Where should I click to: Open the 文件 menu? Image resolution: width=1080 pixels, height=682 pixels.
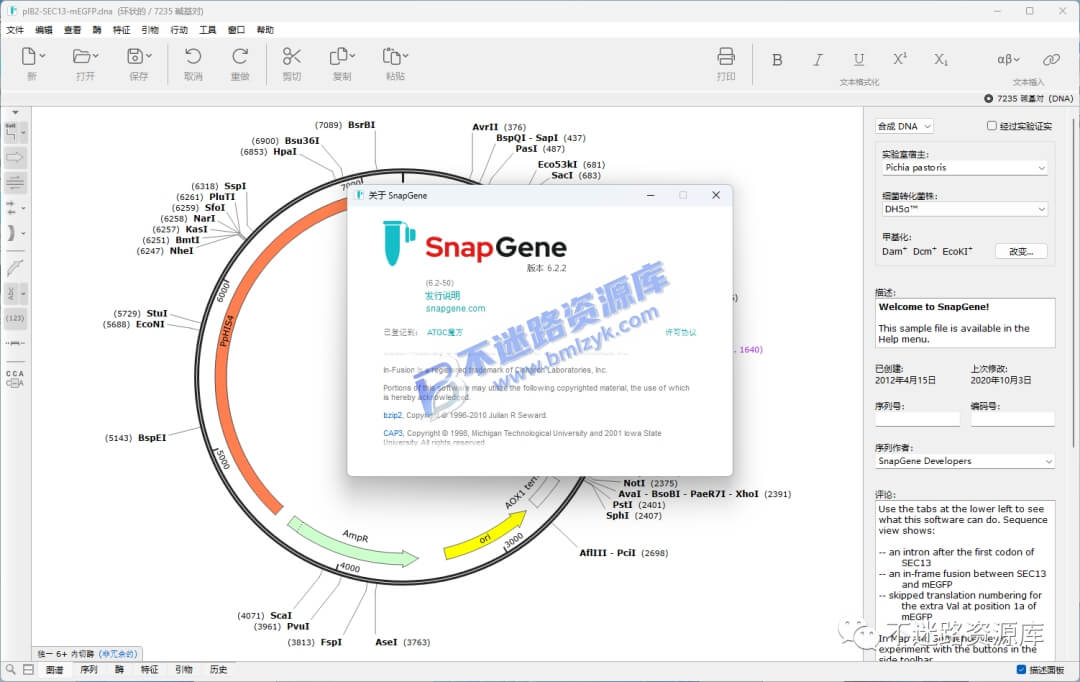[15, 30]
